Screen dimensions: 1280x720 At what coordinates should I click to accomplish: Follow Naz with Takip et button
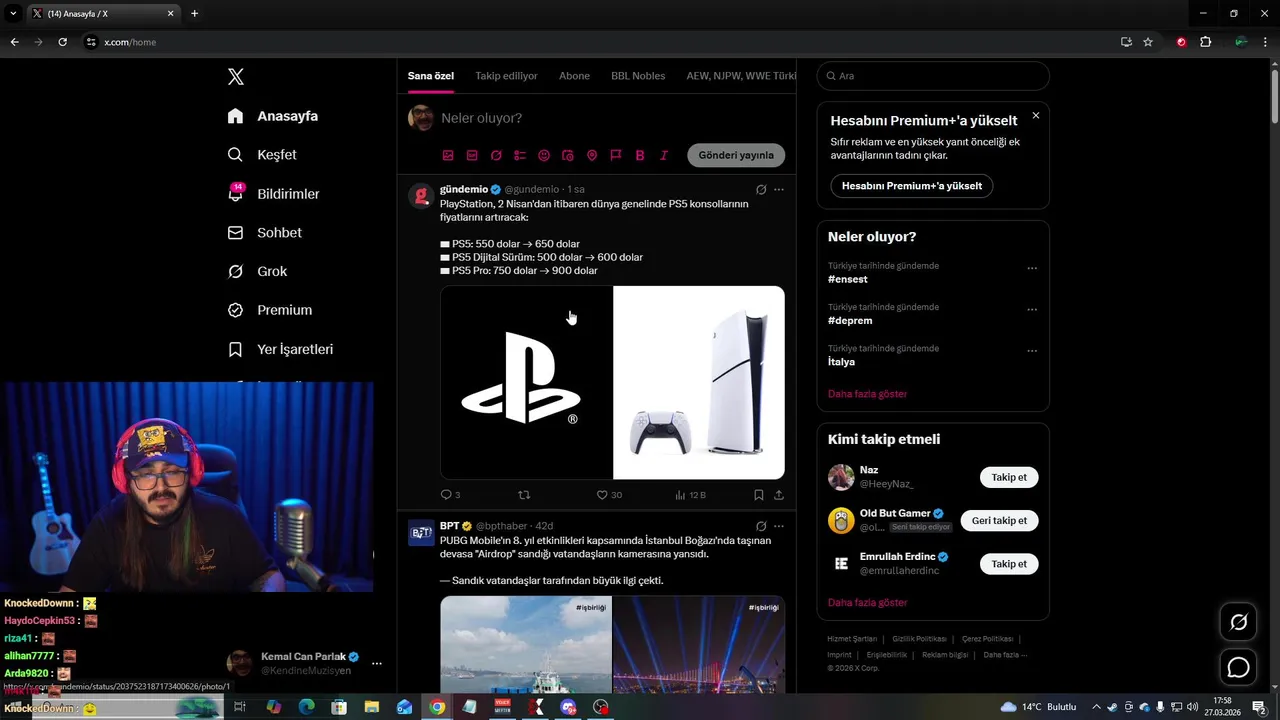coord(1009,477)
